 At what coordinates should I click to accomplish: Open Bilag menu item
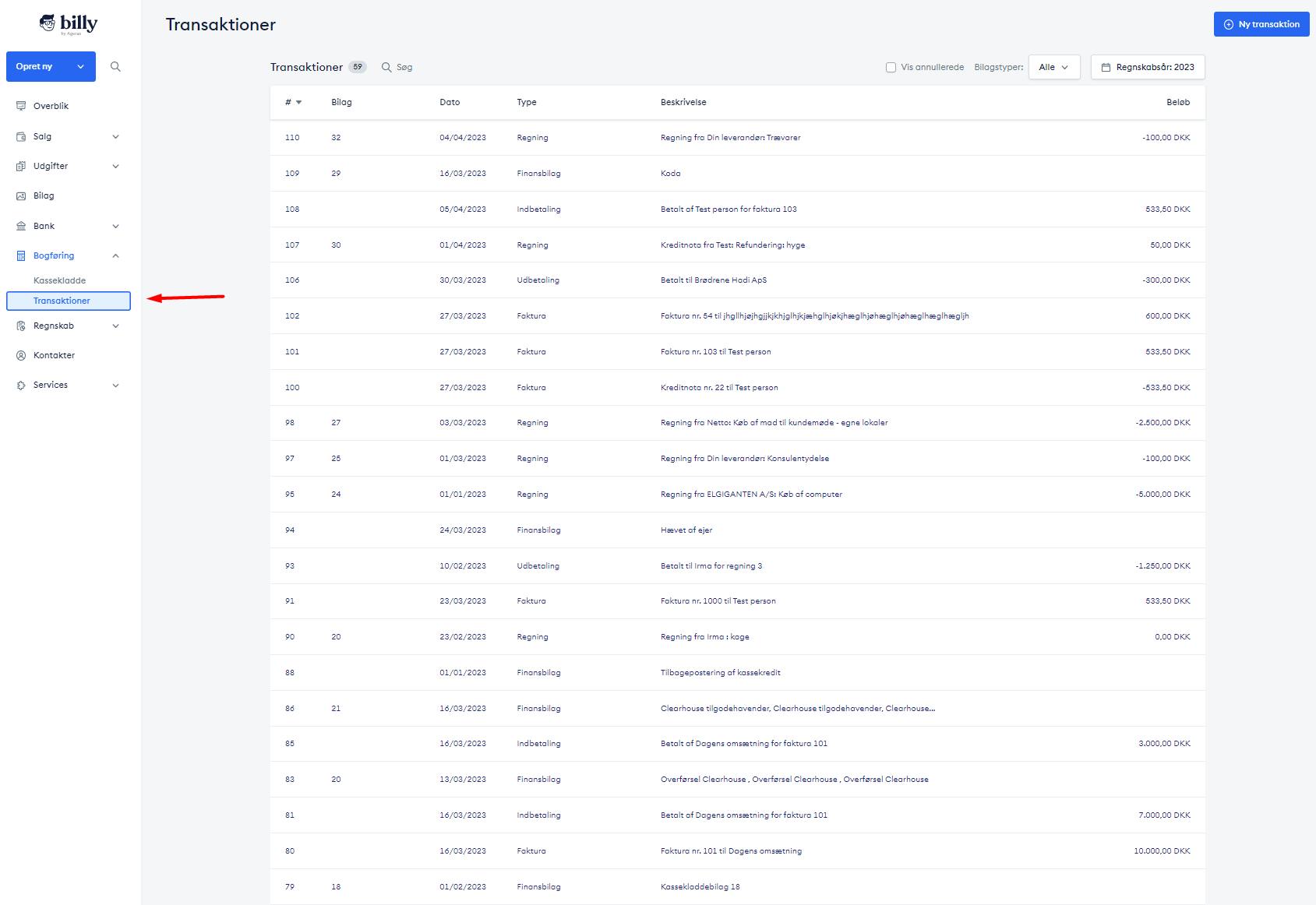pyautogui.click(x=44, y=195)
